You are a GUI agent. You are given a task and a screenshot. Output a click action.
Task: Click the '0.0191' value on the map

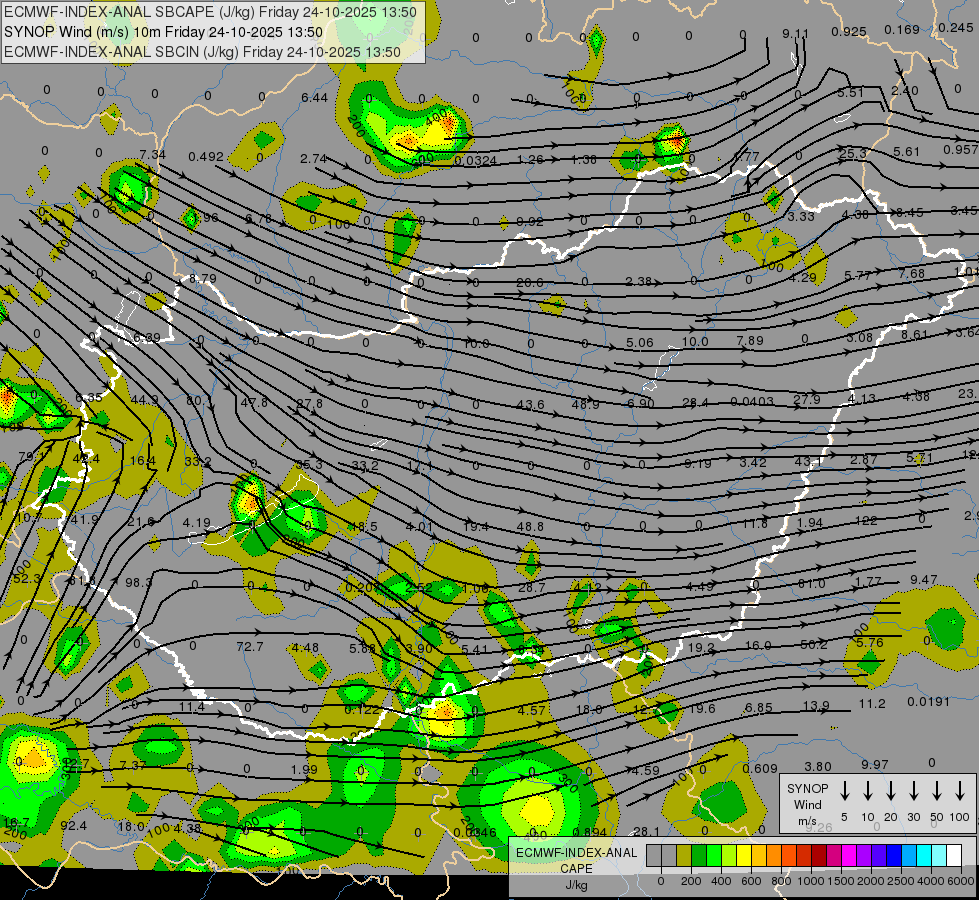928,701
